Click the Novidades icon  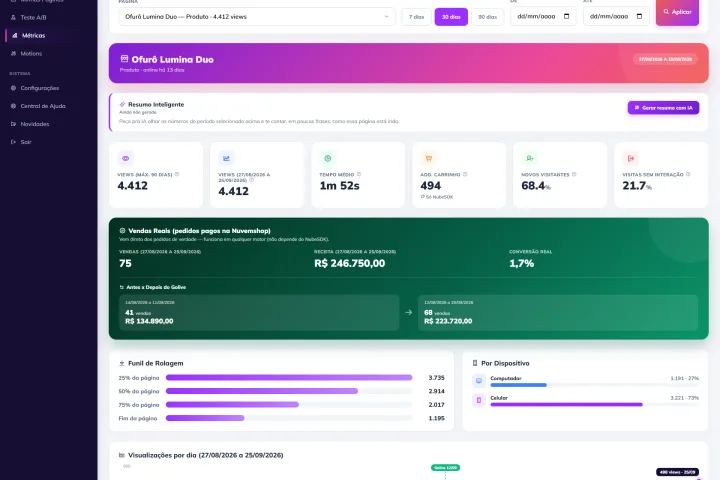tap(13, 124)
